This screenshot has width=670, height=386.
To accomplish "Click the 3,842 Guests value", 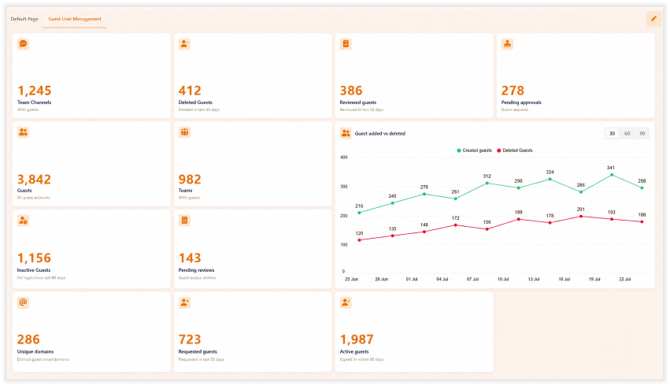I will coord(34,179).
